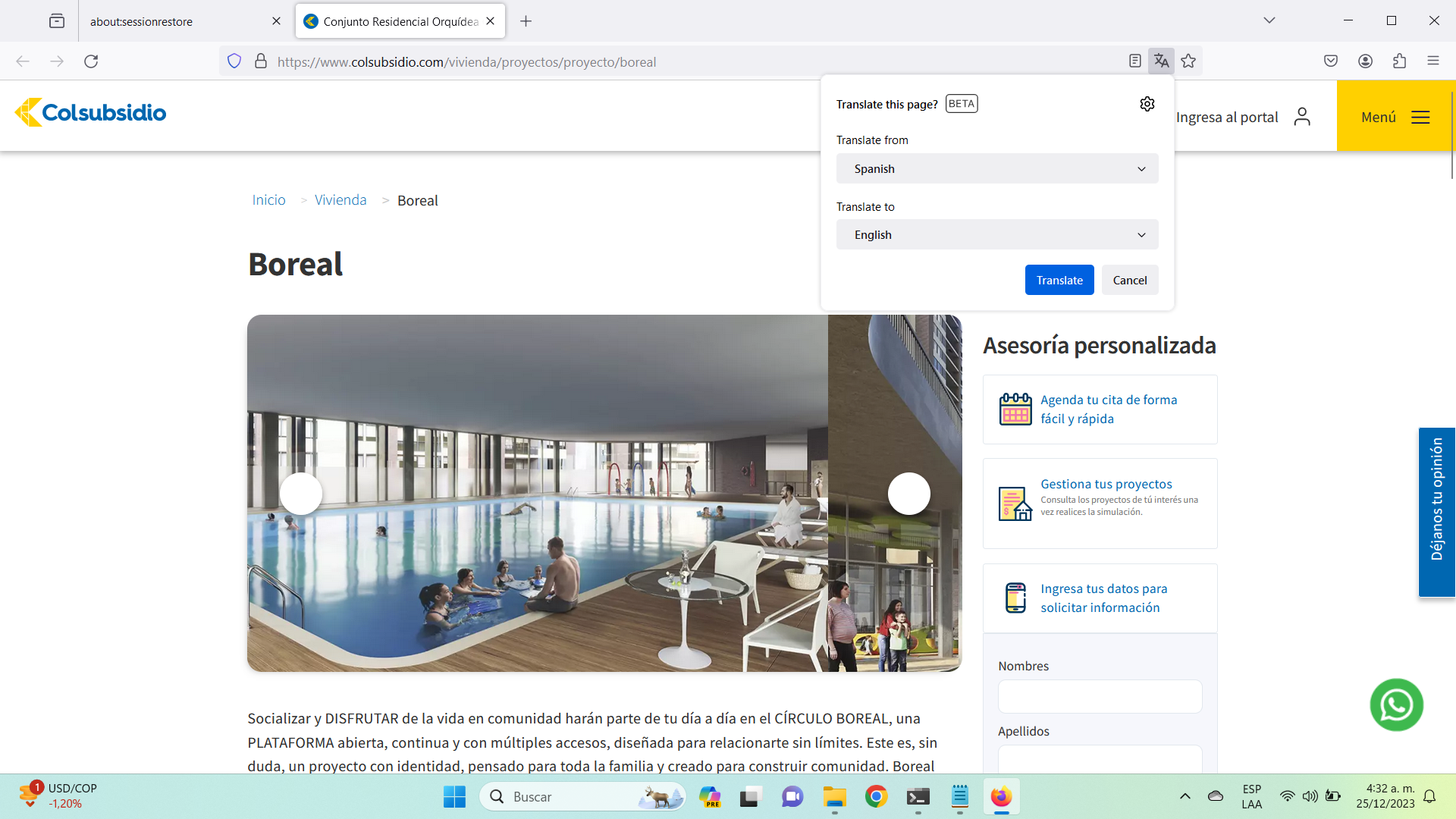
Task: Open the list all tabs chevron
Action: (x=1269, y=20)
